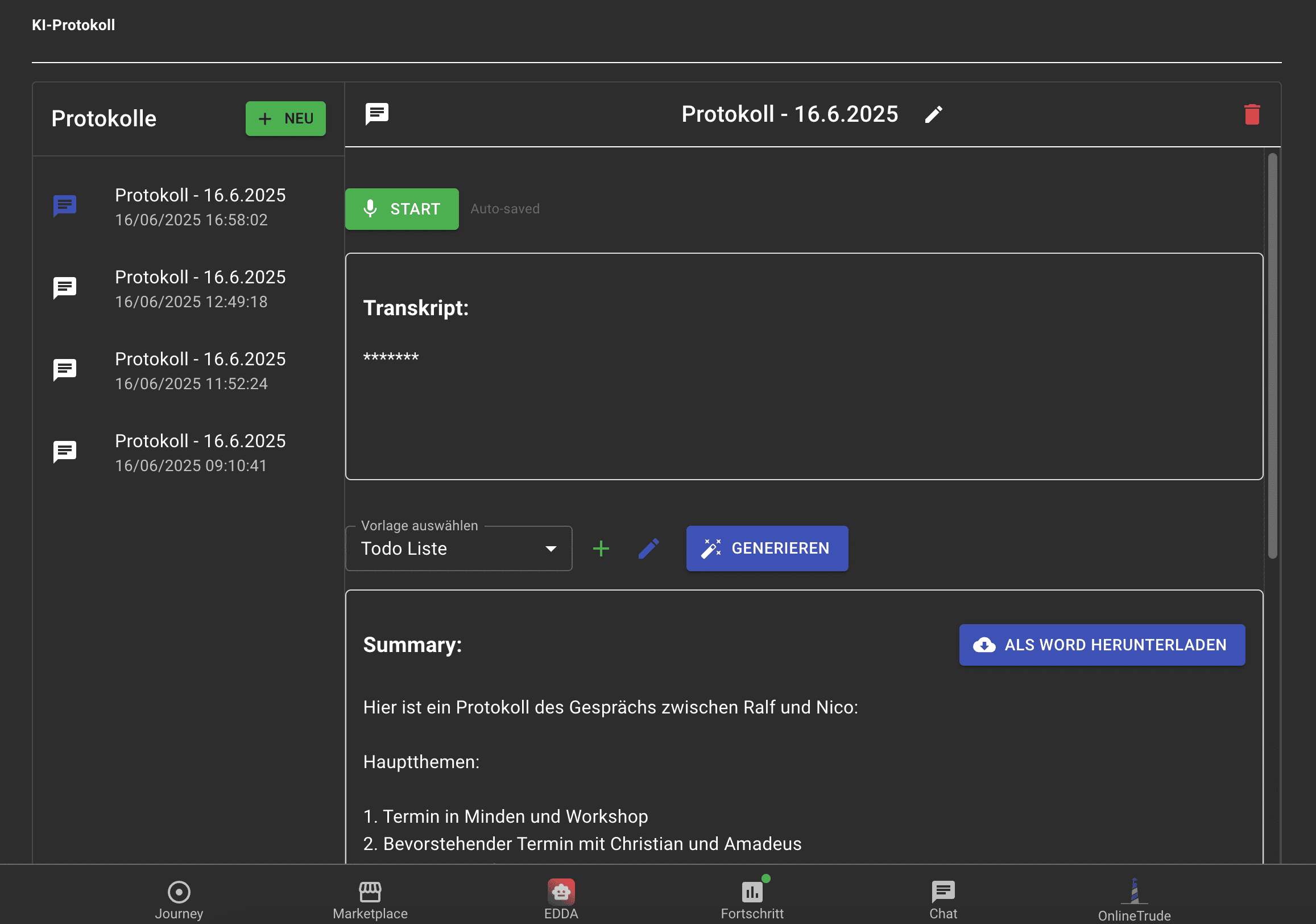Viewport: 1316px width, 924px height.
Task: Open EDDA robot icon in bottom bar
Action: tap(561, 892)
